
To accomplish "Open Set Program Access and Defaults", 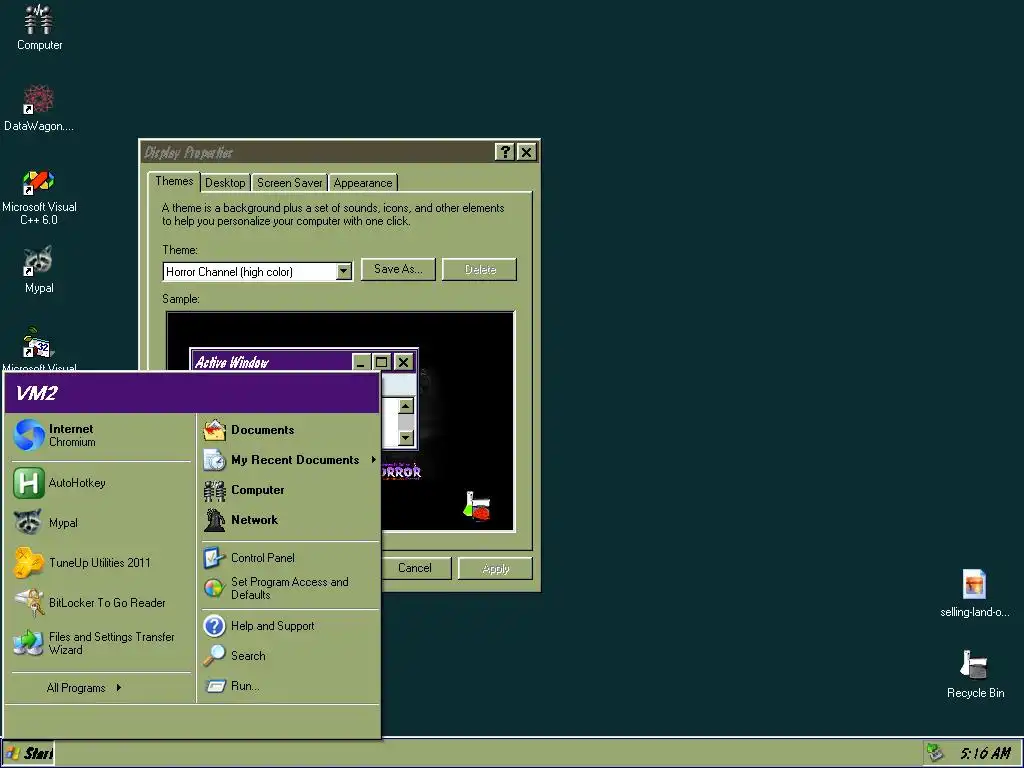I will point(290,588).
